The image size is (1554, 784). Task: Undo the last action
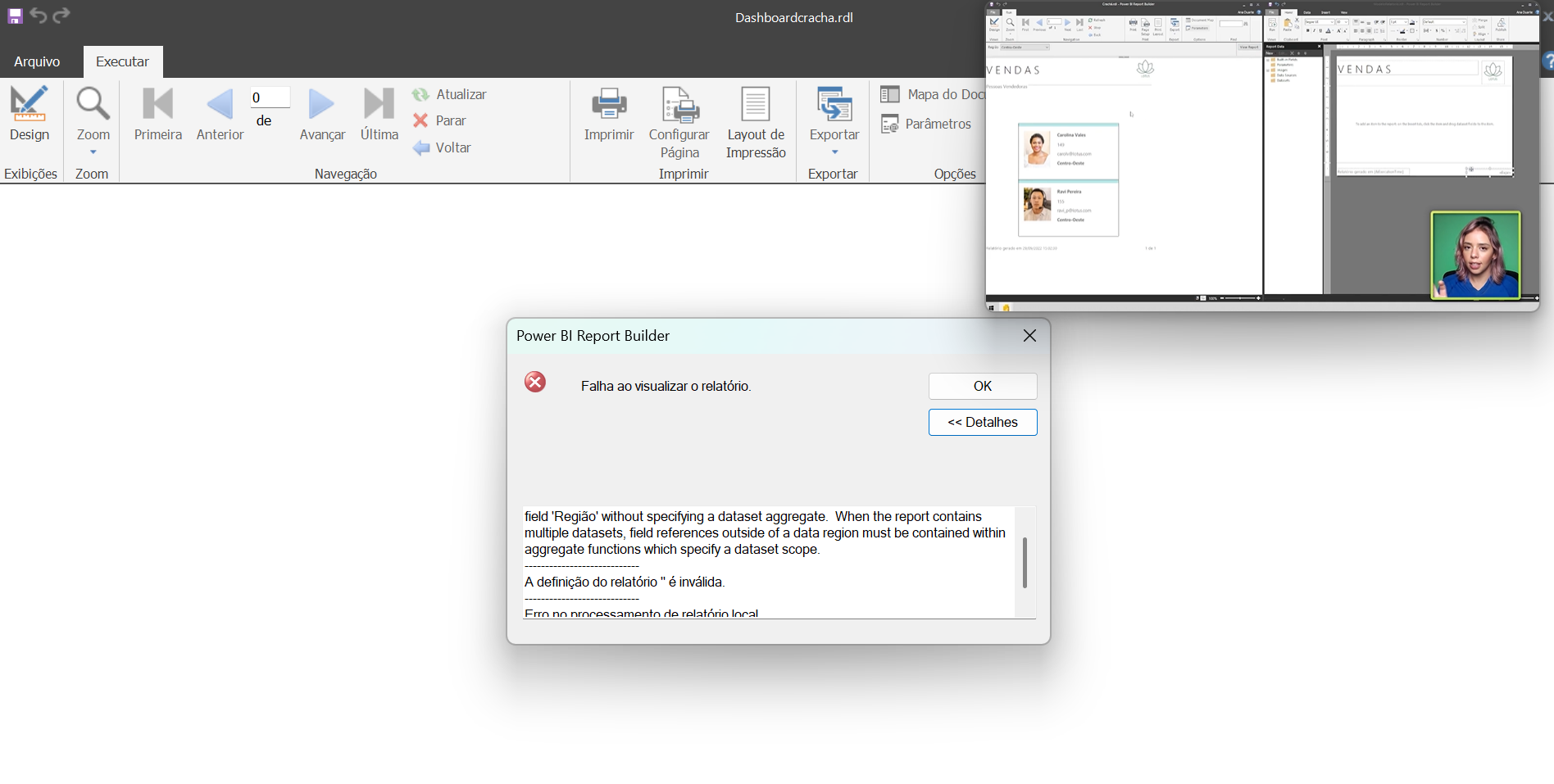coord(38,16)
